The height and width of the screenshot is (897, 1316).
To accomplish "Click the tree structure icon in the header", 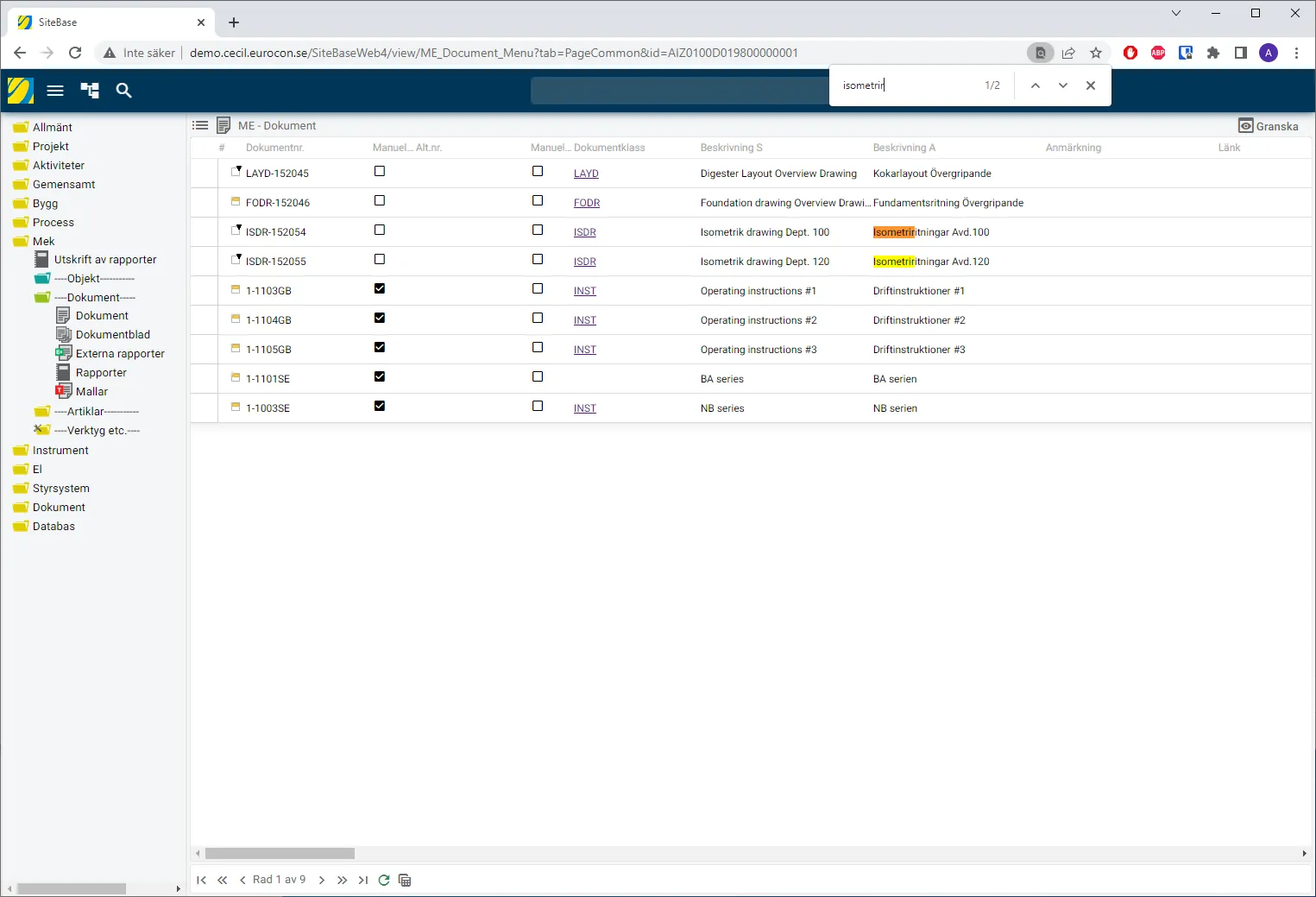I will [x=90, y=91].
